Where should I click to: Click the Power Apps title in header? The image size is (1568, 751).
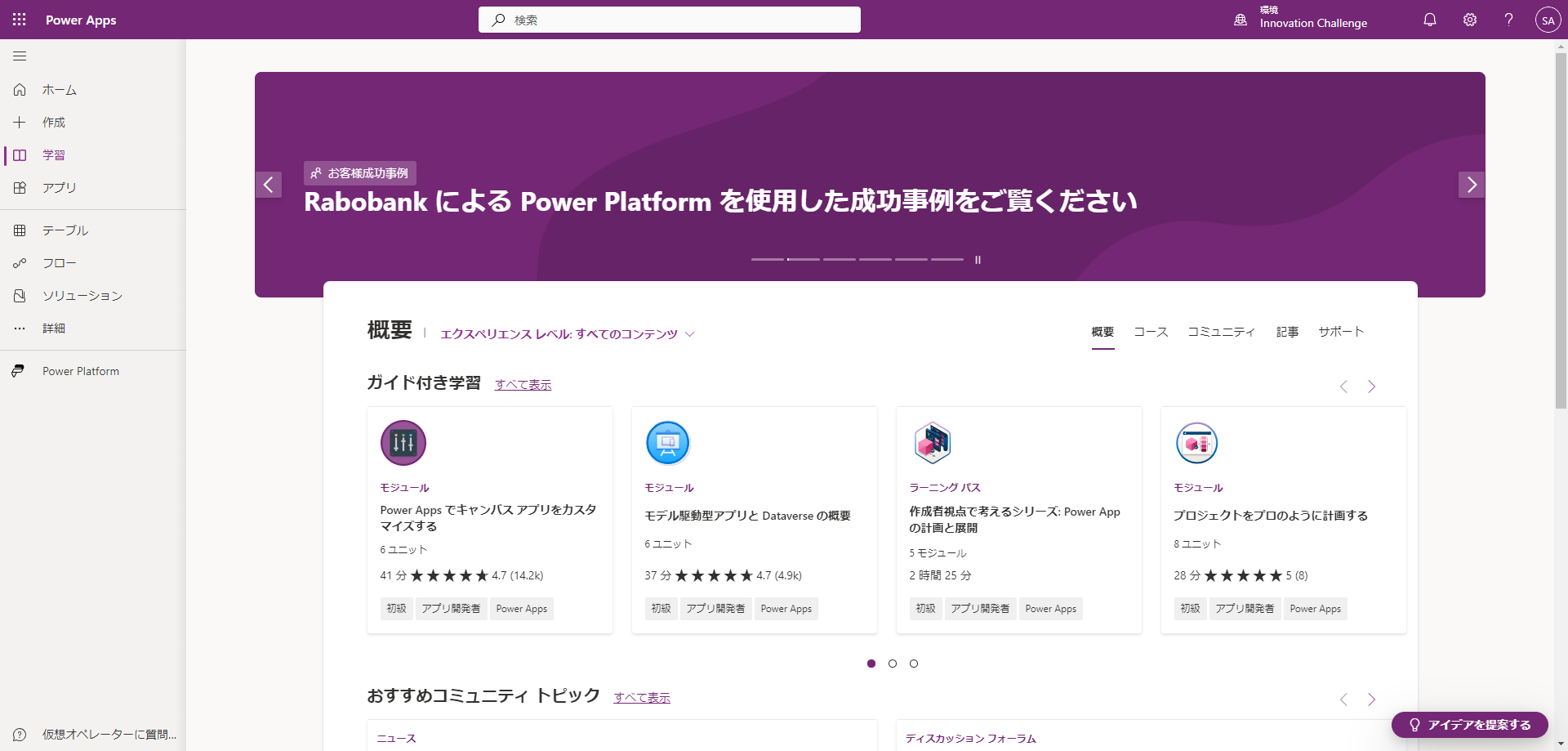pyautogui.click(x=81, y=20)
